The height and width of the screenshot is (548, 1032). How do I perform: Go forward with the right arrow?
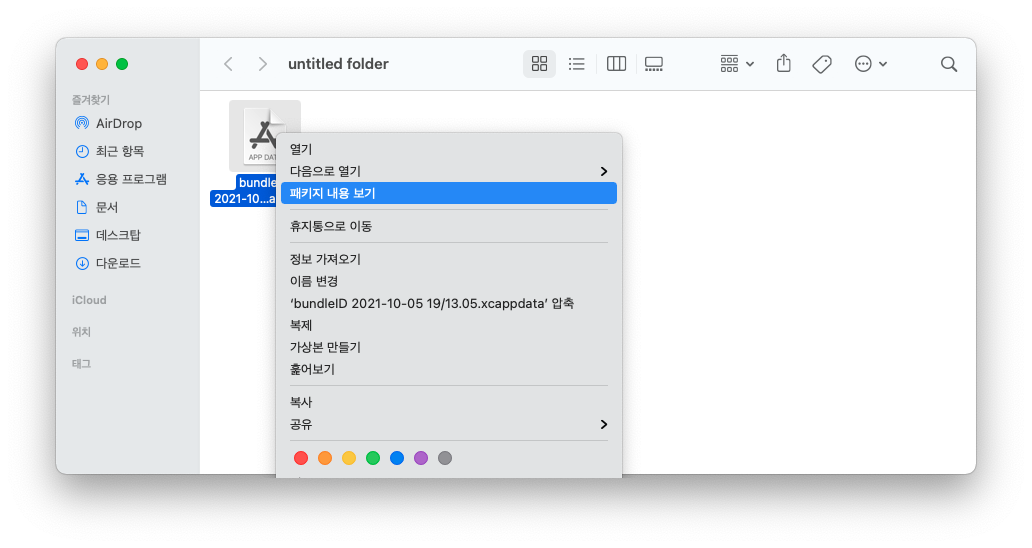pos(263,64)
